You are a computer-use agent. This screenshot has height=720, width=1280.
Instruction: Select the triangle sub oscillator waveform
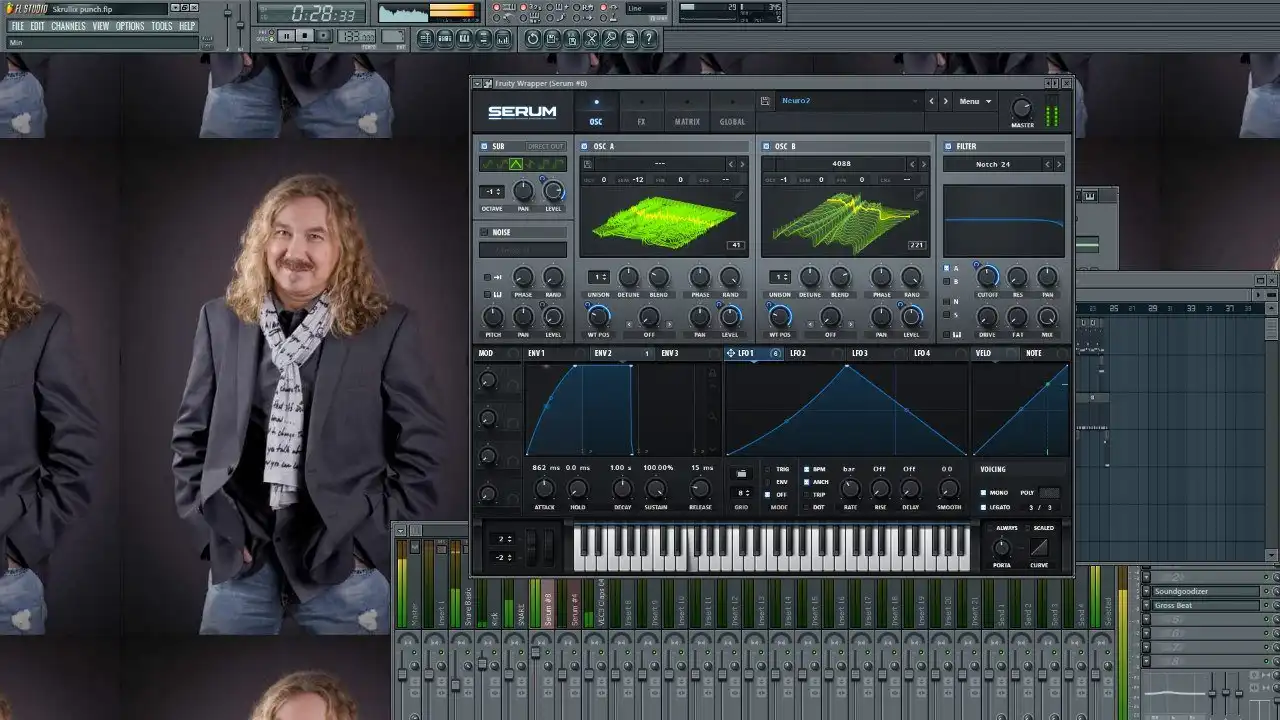pyautogui.click(x=516, y=164)
